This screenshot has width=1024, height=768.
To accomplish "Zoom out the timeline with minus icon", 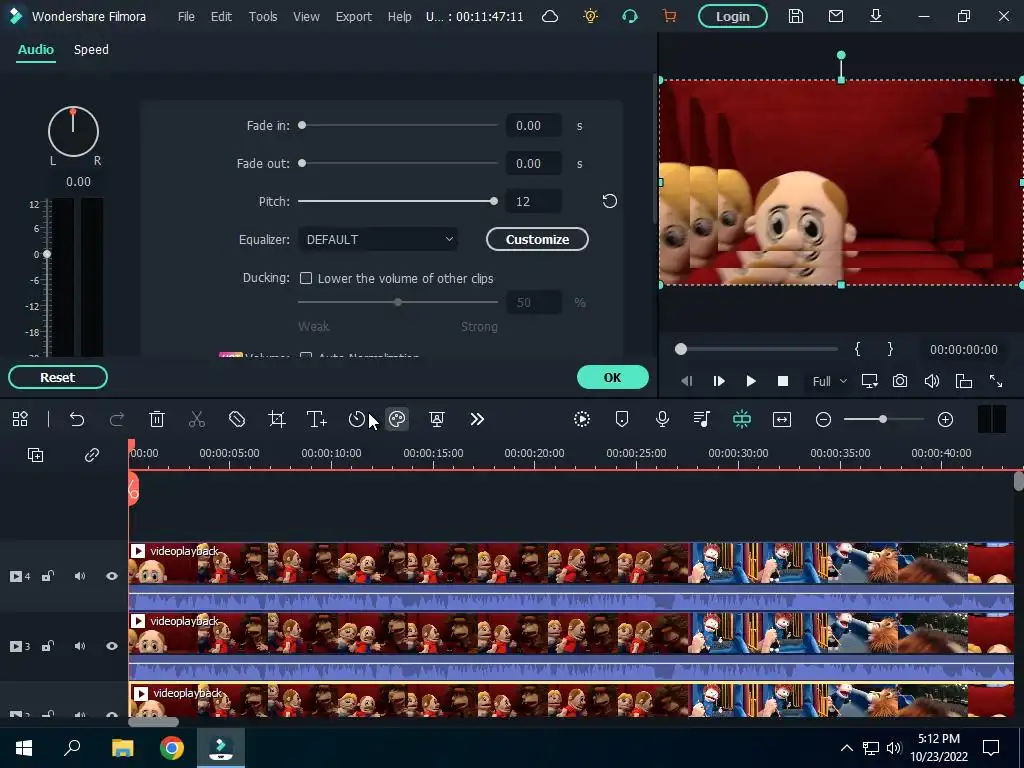I will pos(824,419).
